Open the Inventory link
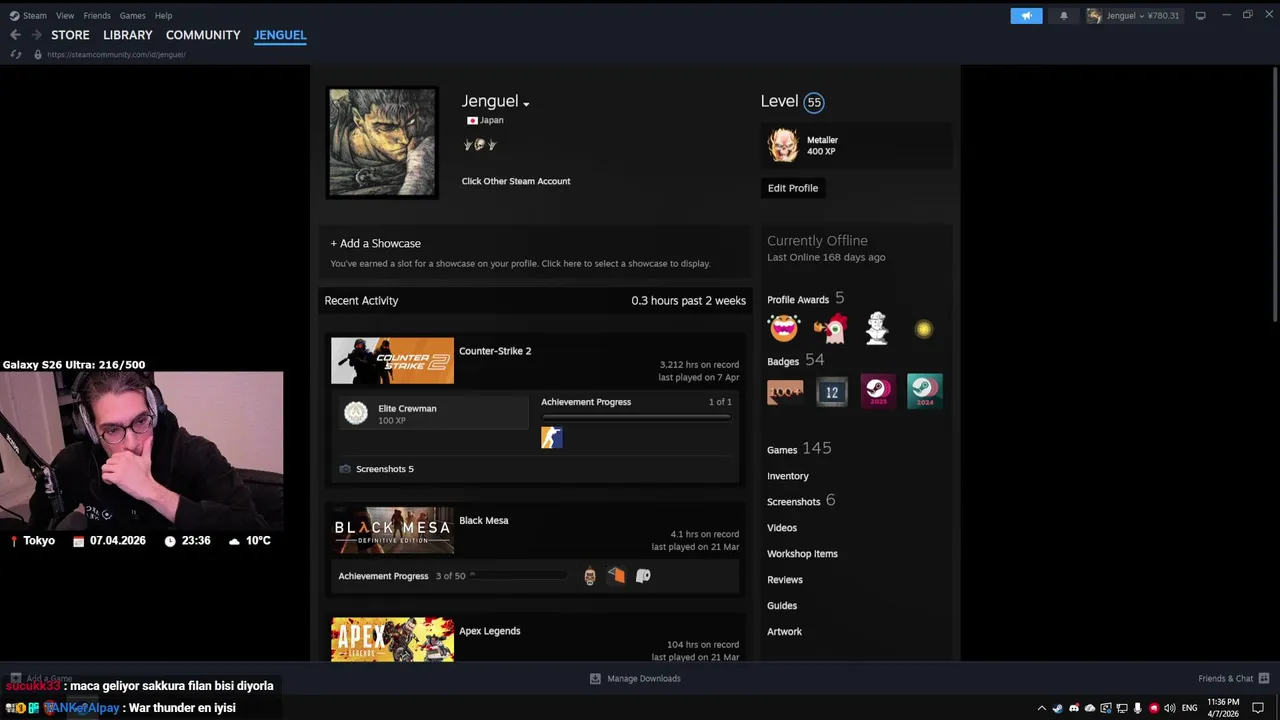The height and width of the screenshot is (720, 1280). pos(788,476)
